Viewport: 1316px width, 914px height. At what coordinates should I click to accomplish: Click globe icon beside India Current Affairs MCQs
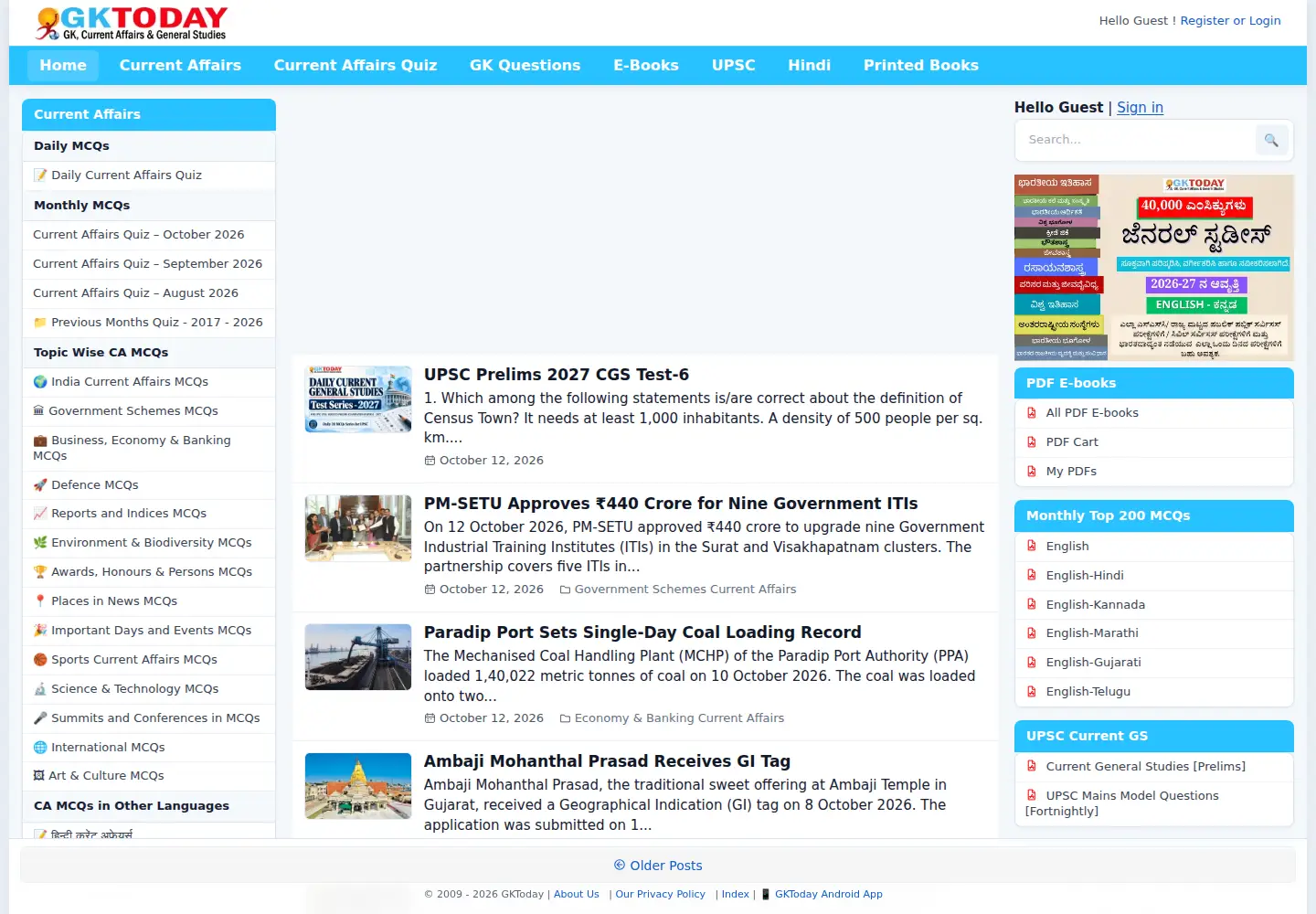(40, 382)
